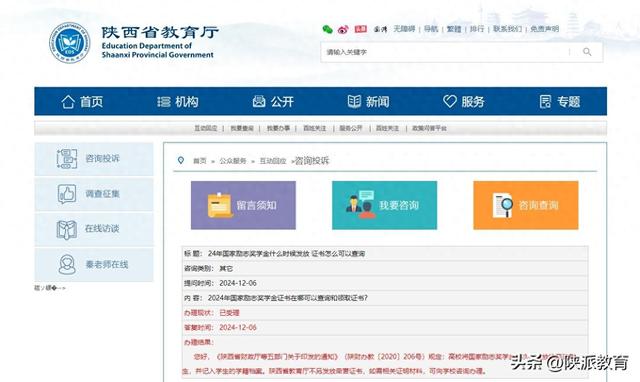Click the magnifier search icon

(587, 52)
